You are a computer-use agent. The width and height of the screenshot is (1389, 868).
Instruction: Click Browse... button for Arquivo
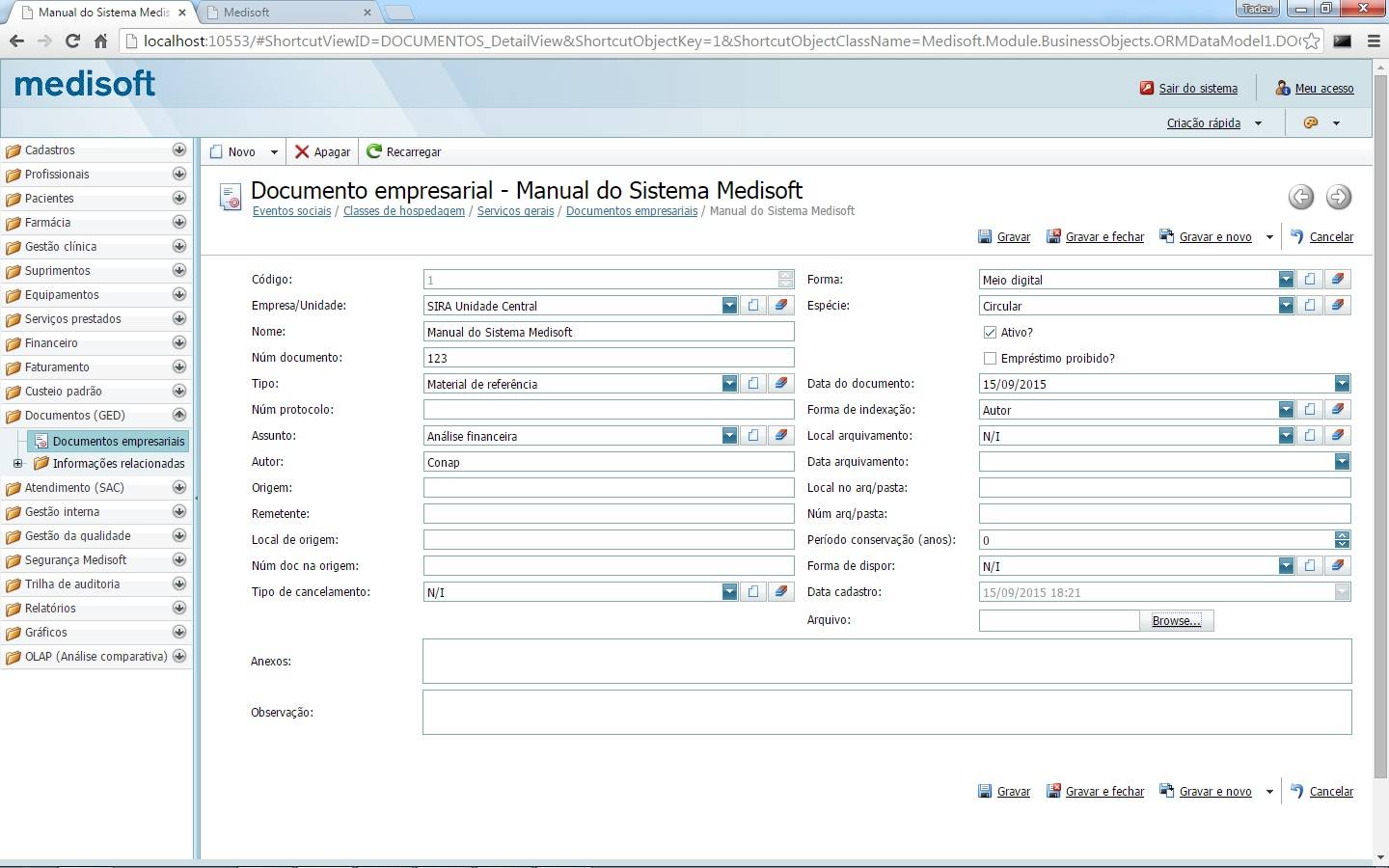click(1177, 620)
